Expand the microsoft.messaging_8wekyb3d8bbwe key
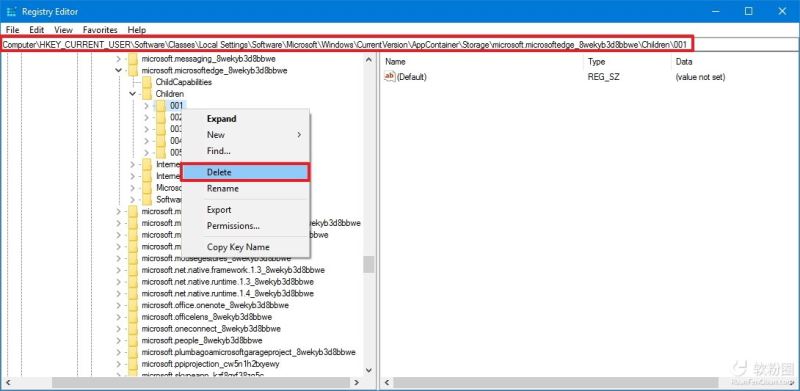 coord(118,59)
